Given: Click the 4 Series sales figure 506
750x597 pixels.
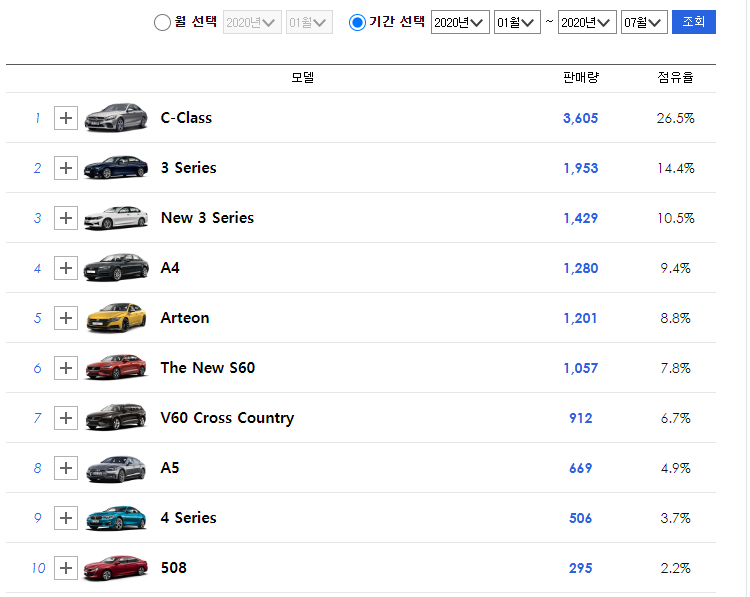Looking at the screenshot, I should (581, 518).
